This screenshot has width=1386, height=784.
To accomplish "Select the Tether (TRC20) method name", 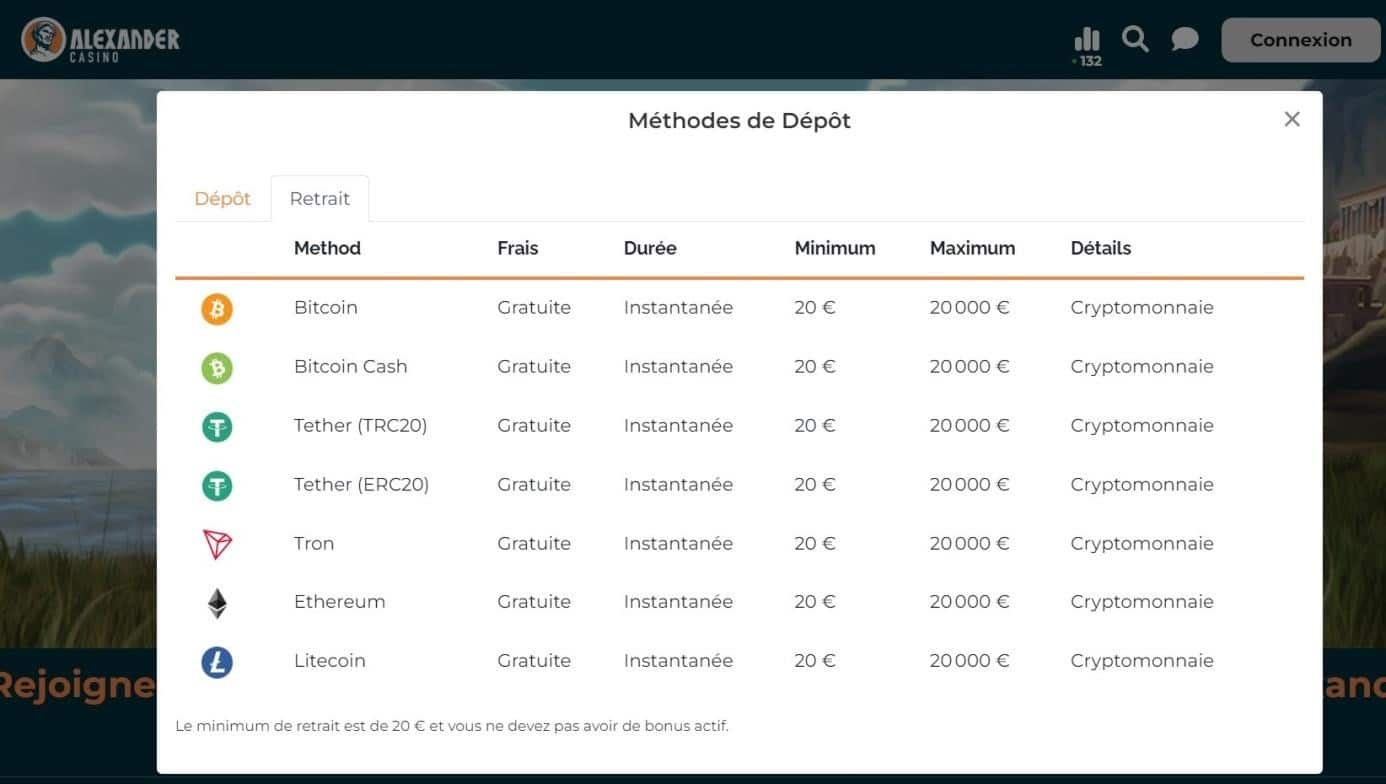I will [x=361, y=425].
